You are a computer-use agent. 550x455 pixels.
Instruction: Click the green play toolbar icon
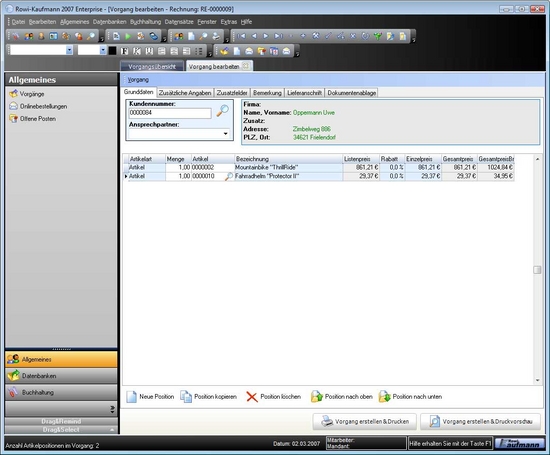128,36
